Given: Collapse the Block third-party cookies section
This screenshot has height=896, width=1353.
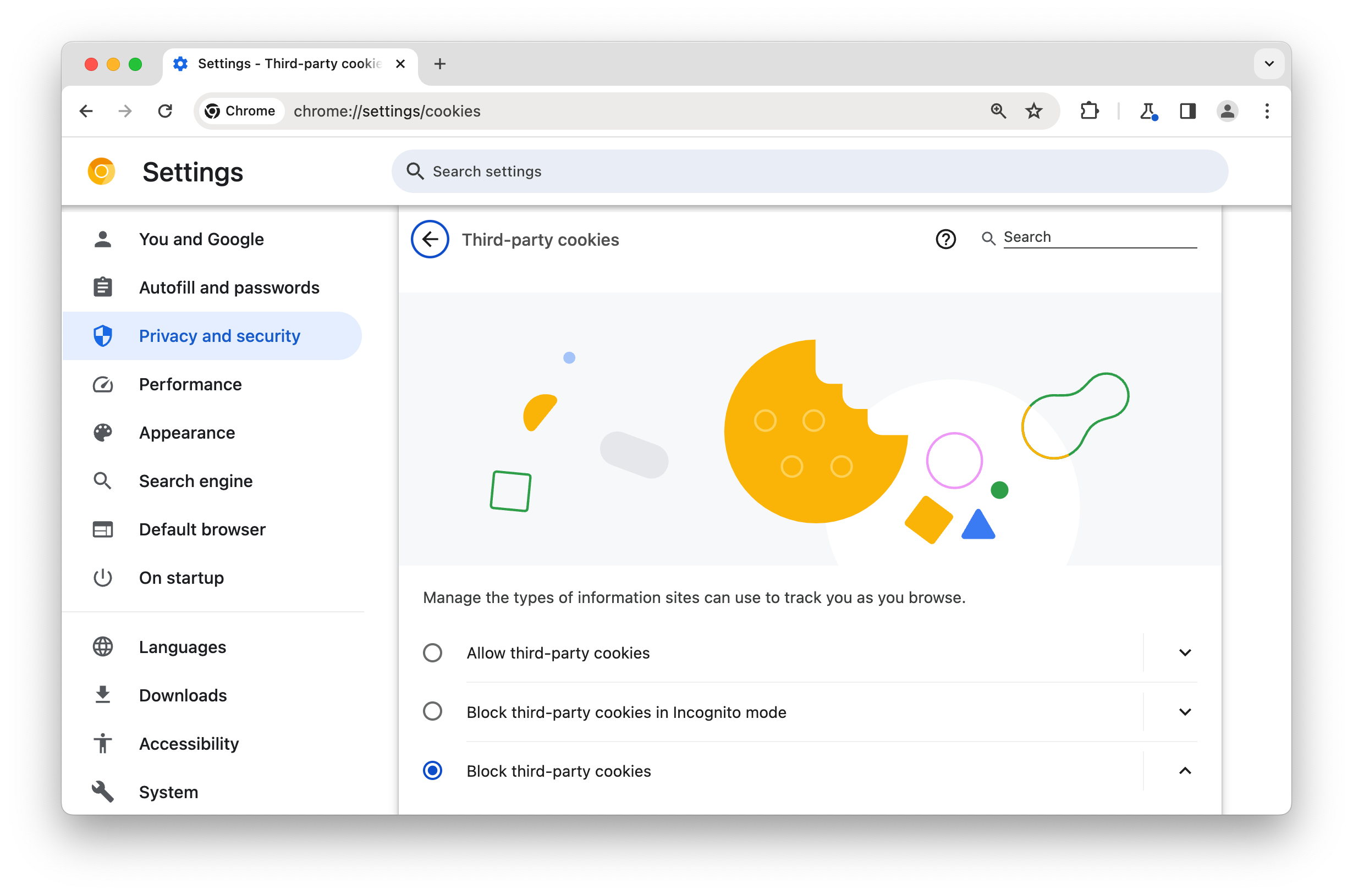Looking at the screenshot, I should click(x=1184, y=770).
